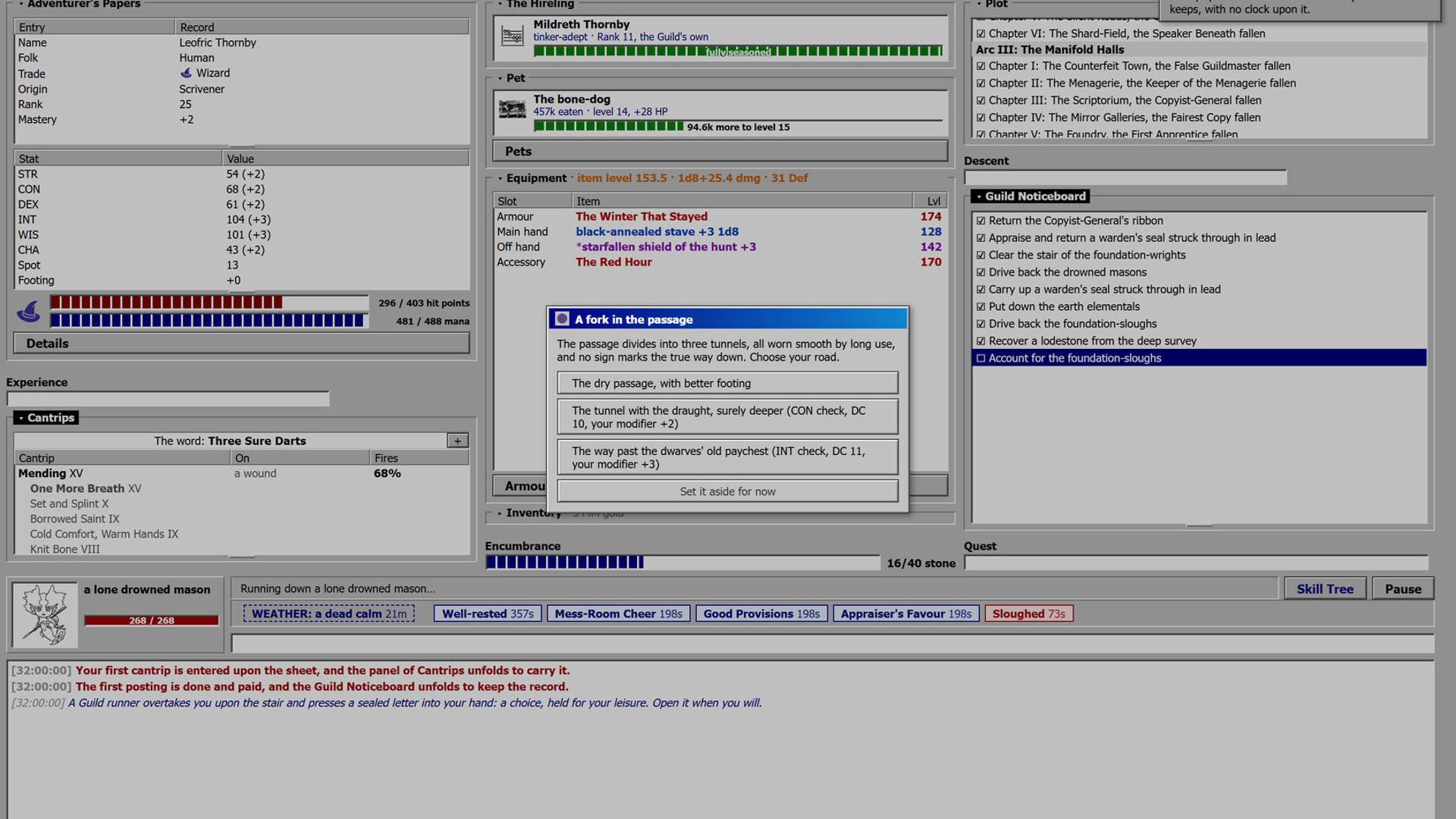Screen dimensions: 1456x819
Task: Click Set it aside for now
Action: click(x=727, y=491)
